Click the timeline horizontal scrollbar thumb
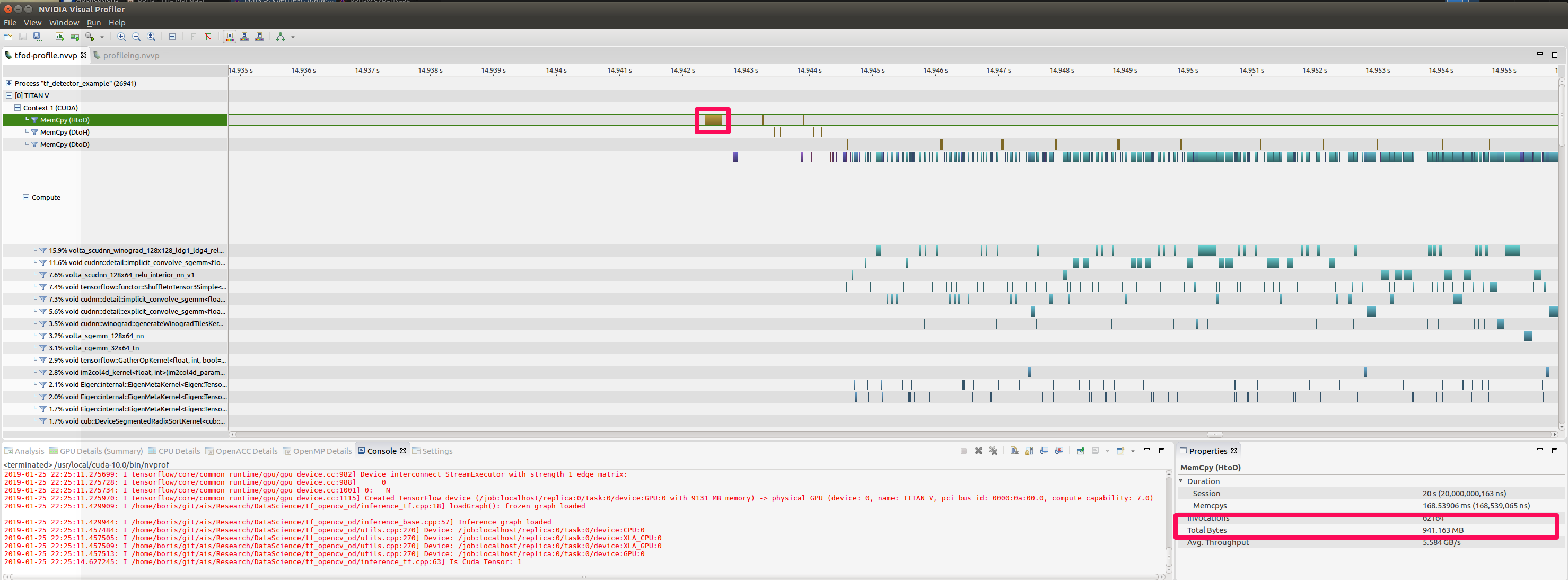This screenshot has height=580, width=1568. (x=1215, y=435)
